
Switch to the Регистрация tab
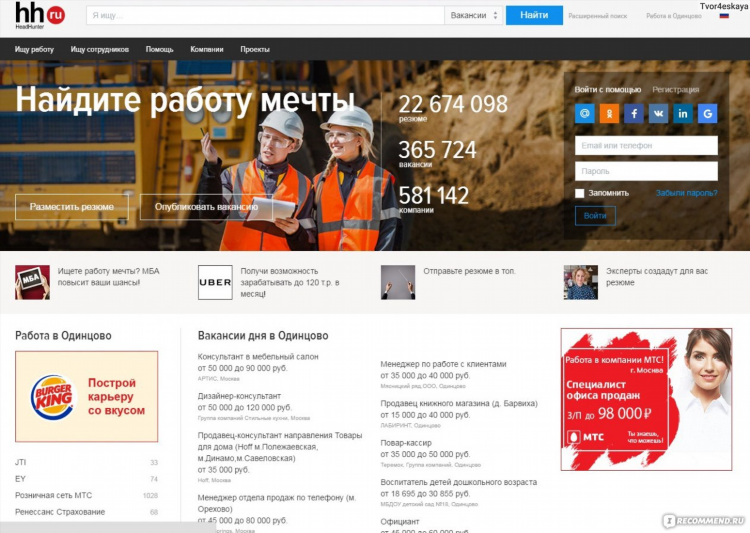click(x=675, y=89)
